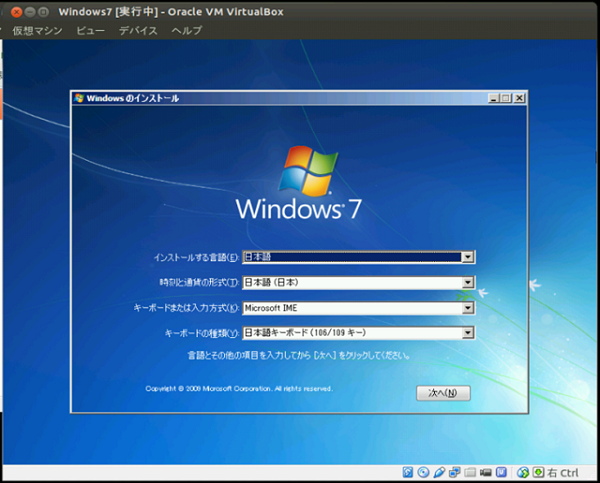600x483 pixels.
Task: Expand the キーボードの種類 dropdown arrow
Action: coord(468,333)
